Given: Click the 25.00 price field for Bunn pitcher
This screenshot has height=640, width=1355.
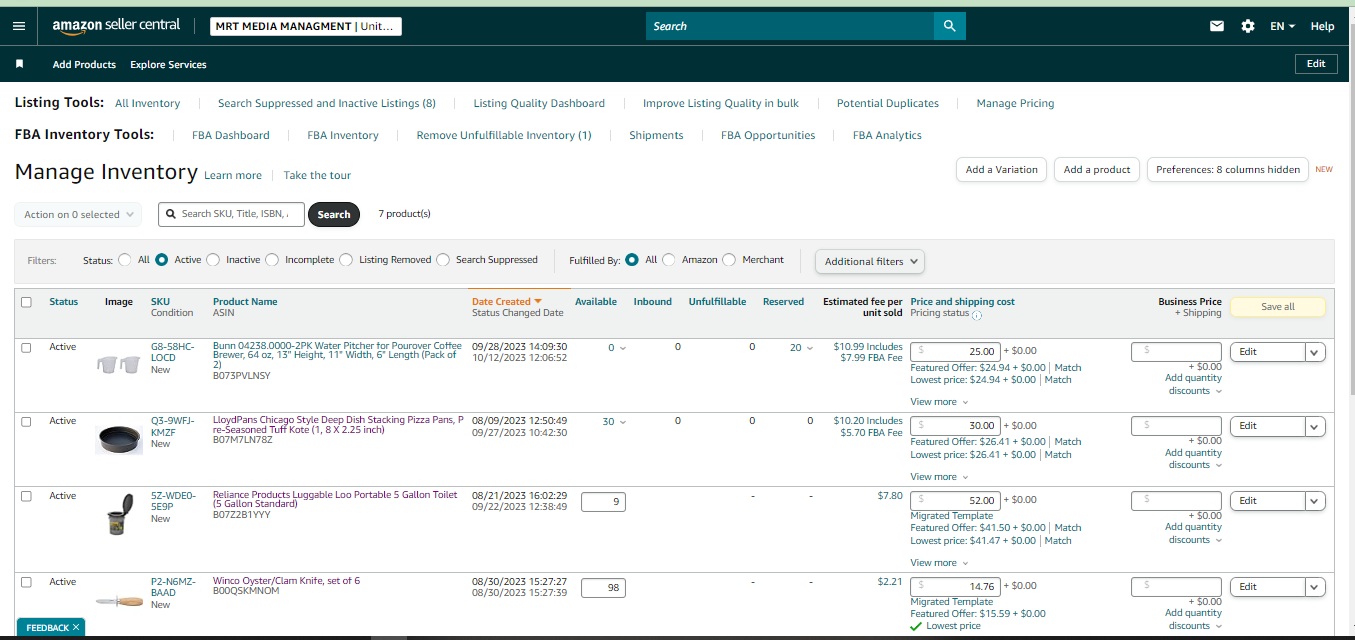Looking at the screenshot, I should click(955, 351).
